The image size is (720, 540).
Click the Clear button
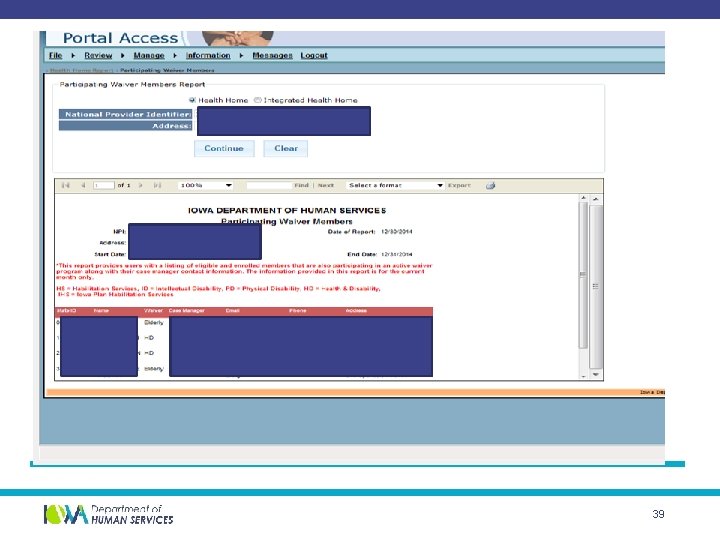[x=286, y=148]
